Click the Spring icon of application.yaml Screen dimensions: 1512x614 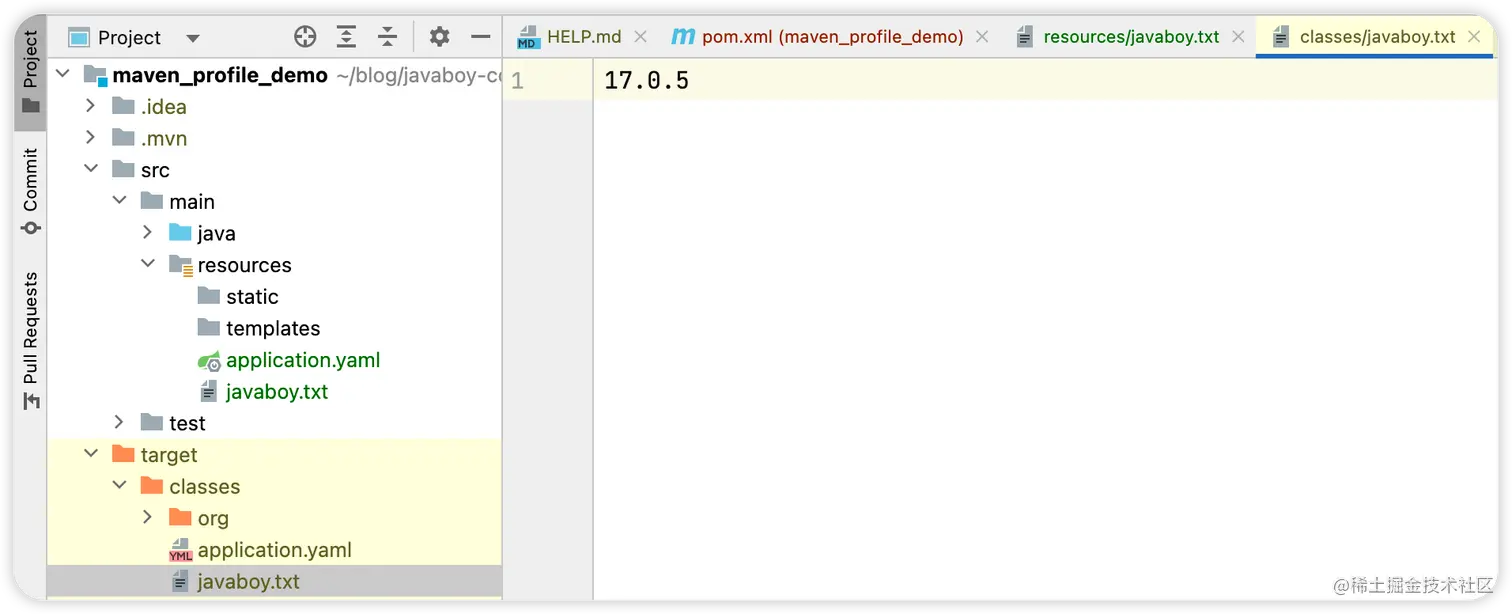pos(209,361)
